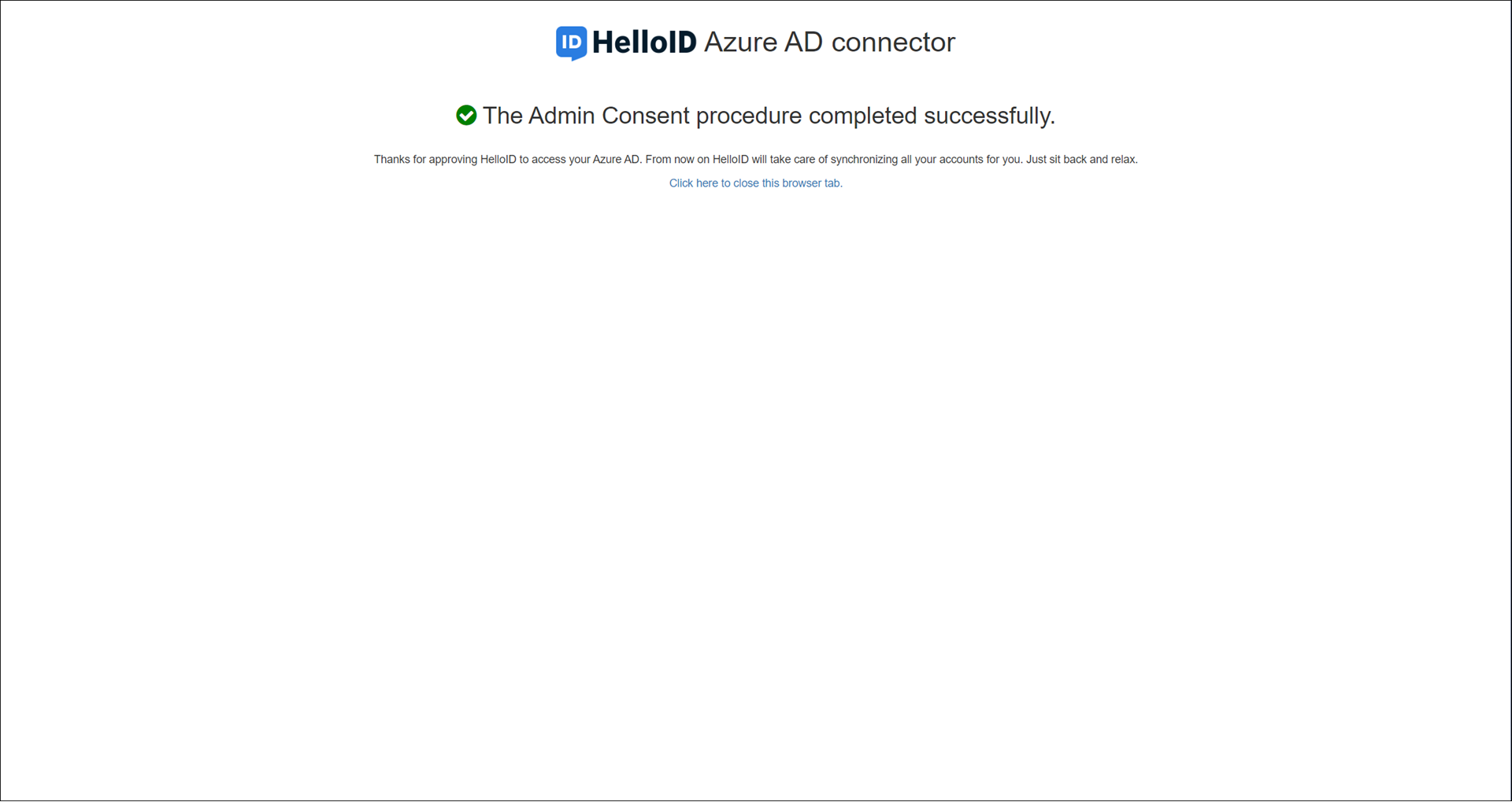This screenshot has width=1512, height=802.
Task: Open the 'Click here to close this browser tab' link
Action: [755, 183]
